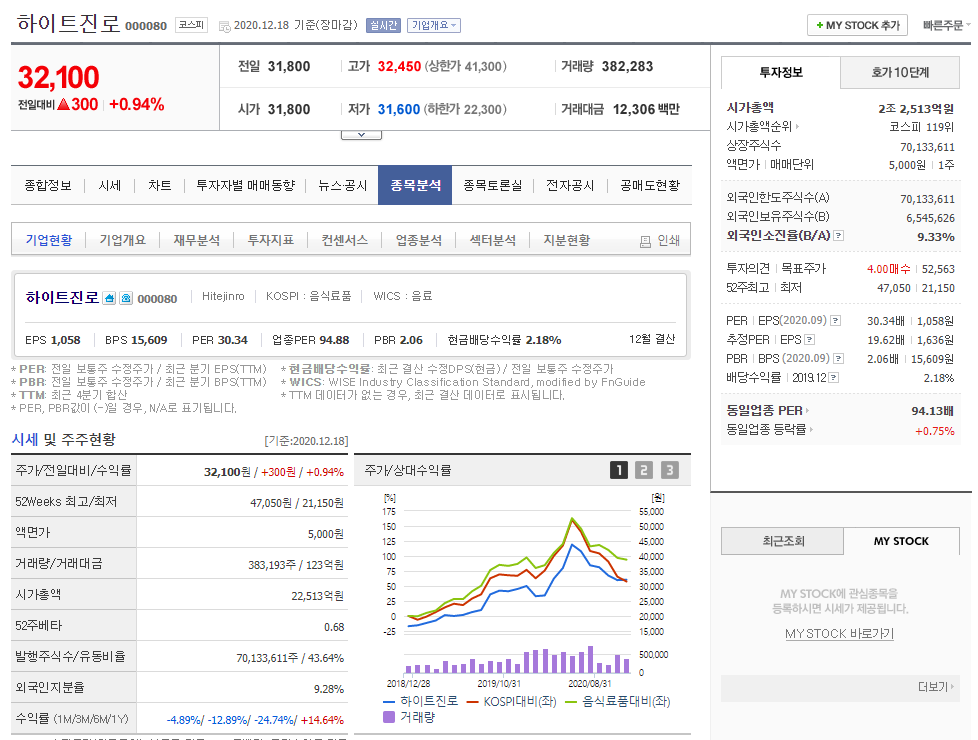Viewport: 978px width, 740px height.
Task: Click the calendar icon beside 2020.12.18 date
Action: [225, 26]
